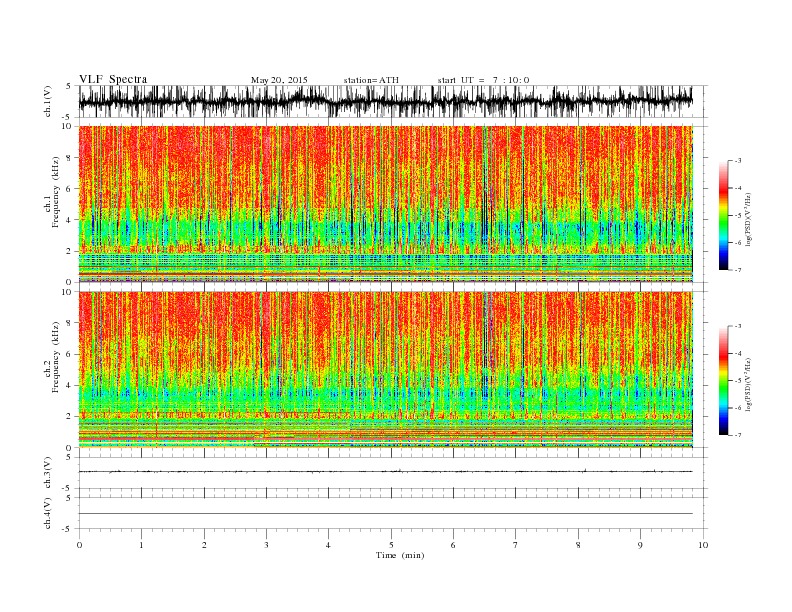
Task: Click the ch.1 spectrogram color bar
Action: click(724, 215)
